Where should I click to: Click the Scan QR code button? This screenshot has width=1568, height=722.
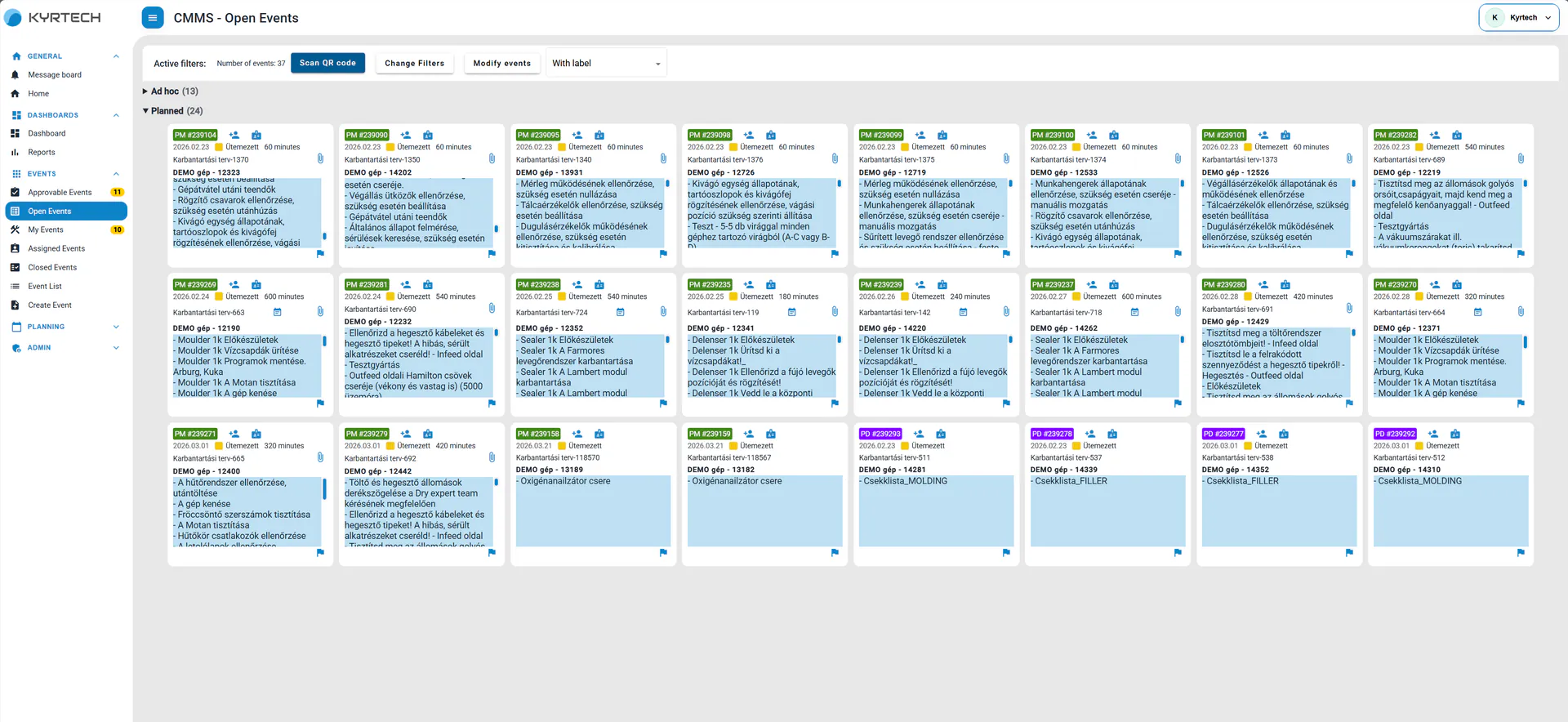click(327, 63)
